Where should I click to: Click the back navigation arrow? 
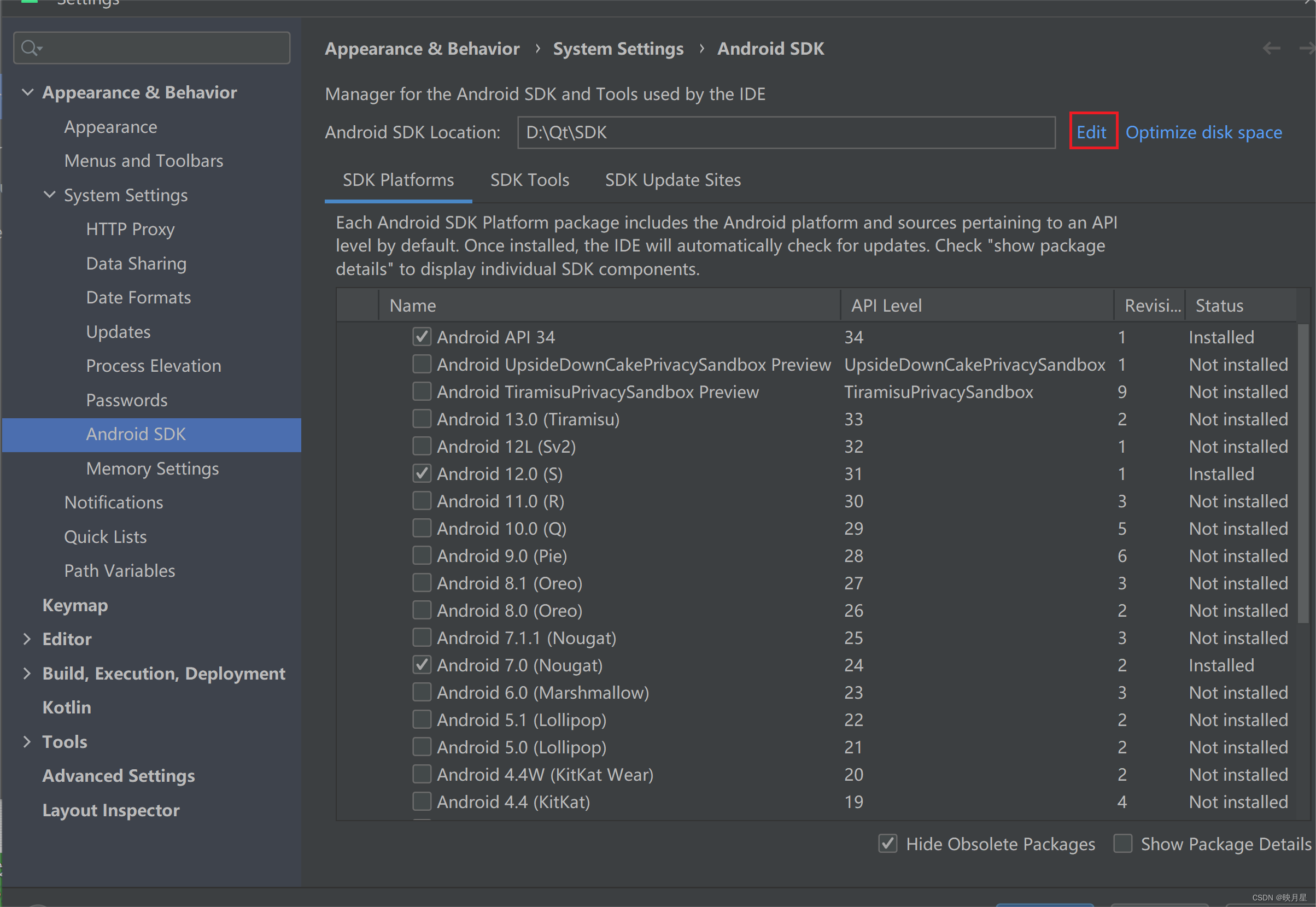coord(1271,49)
